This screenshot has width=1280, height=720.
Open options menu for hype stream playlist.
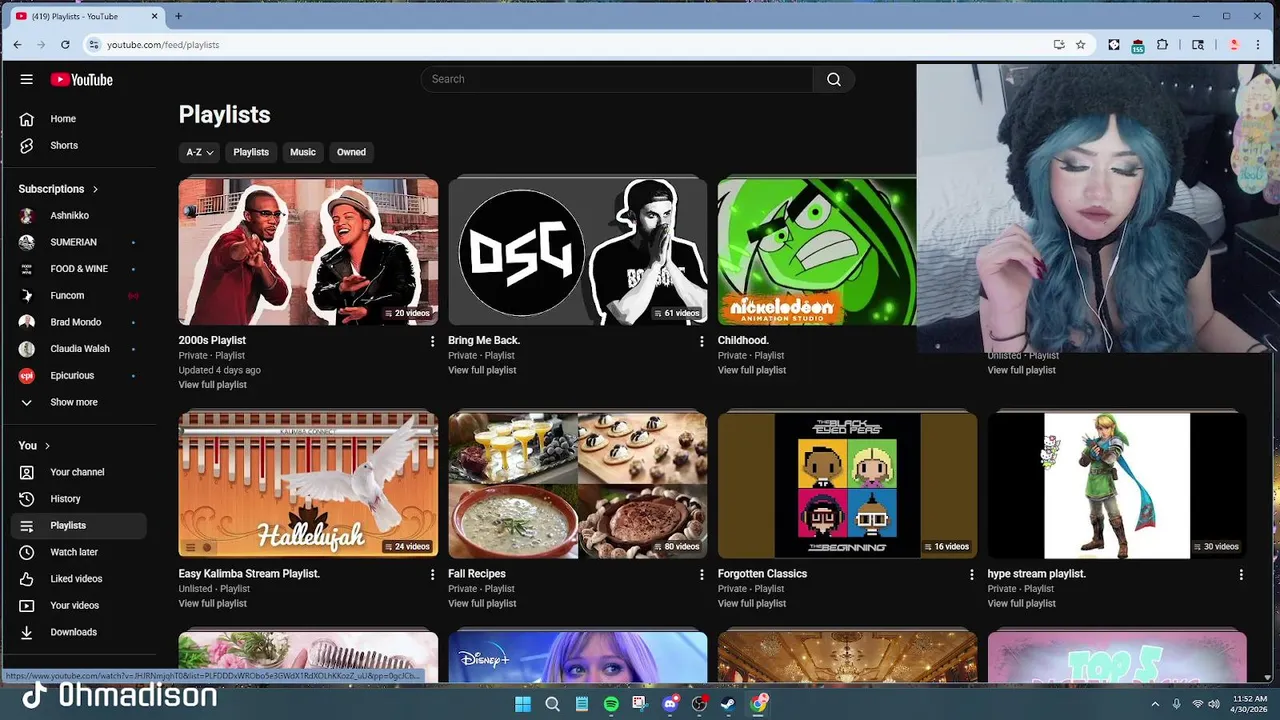1241,574
